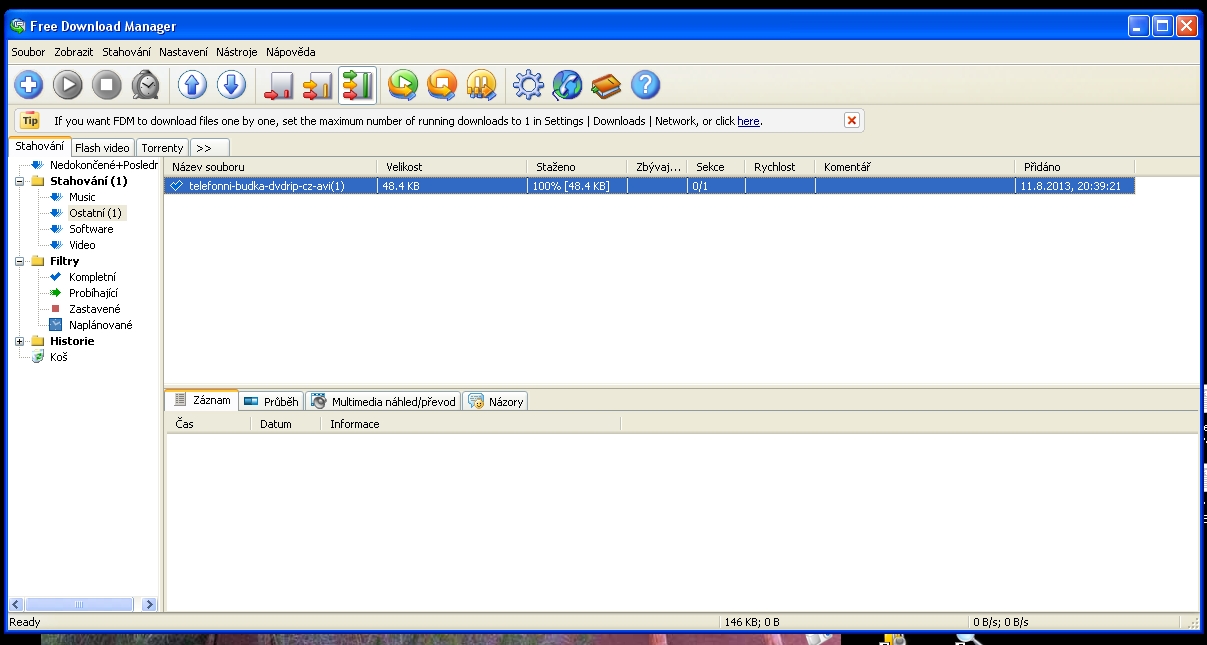
Task: Switch to the Flash video tab
Action: pos(102,148)
